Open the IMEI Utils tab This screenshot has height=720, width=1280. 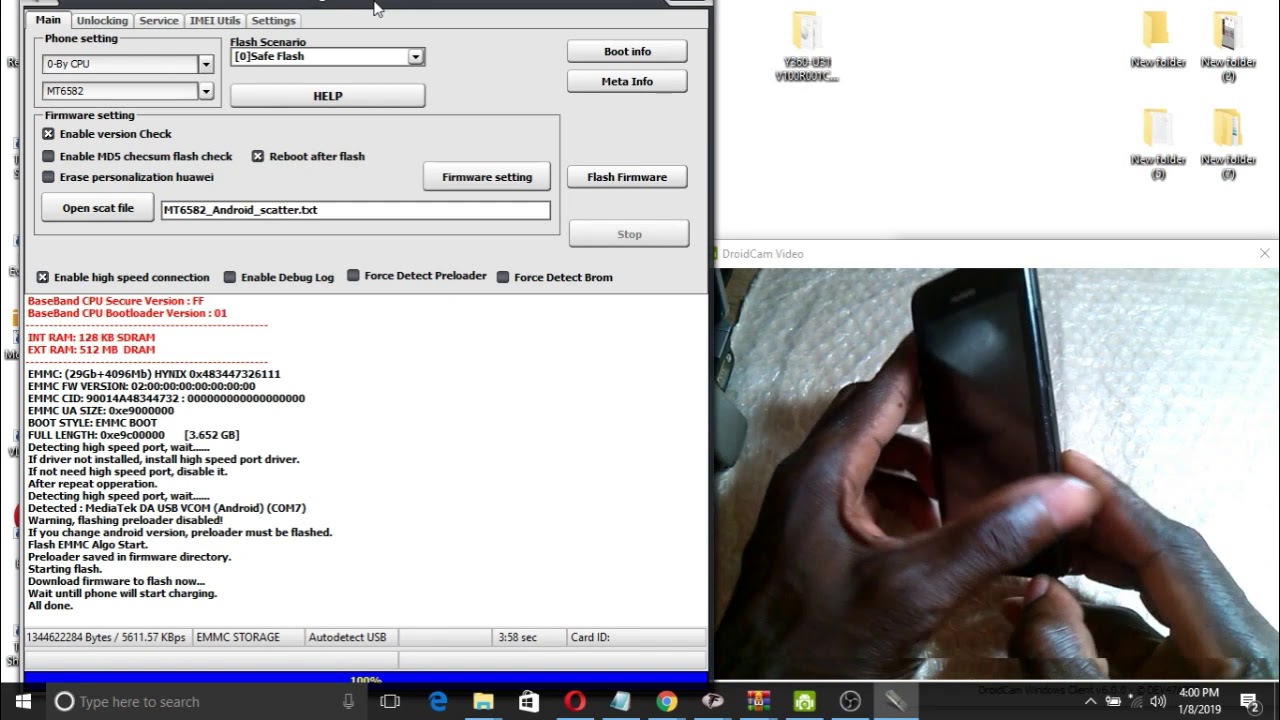(x=215, y=21)
